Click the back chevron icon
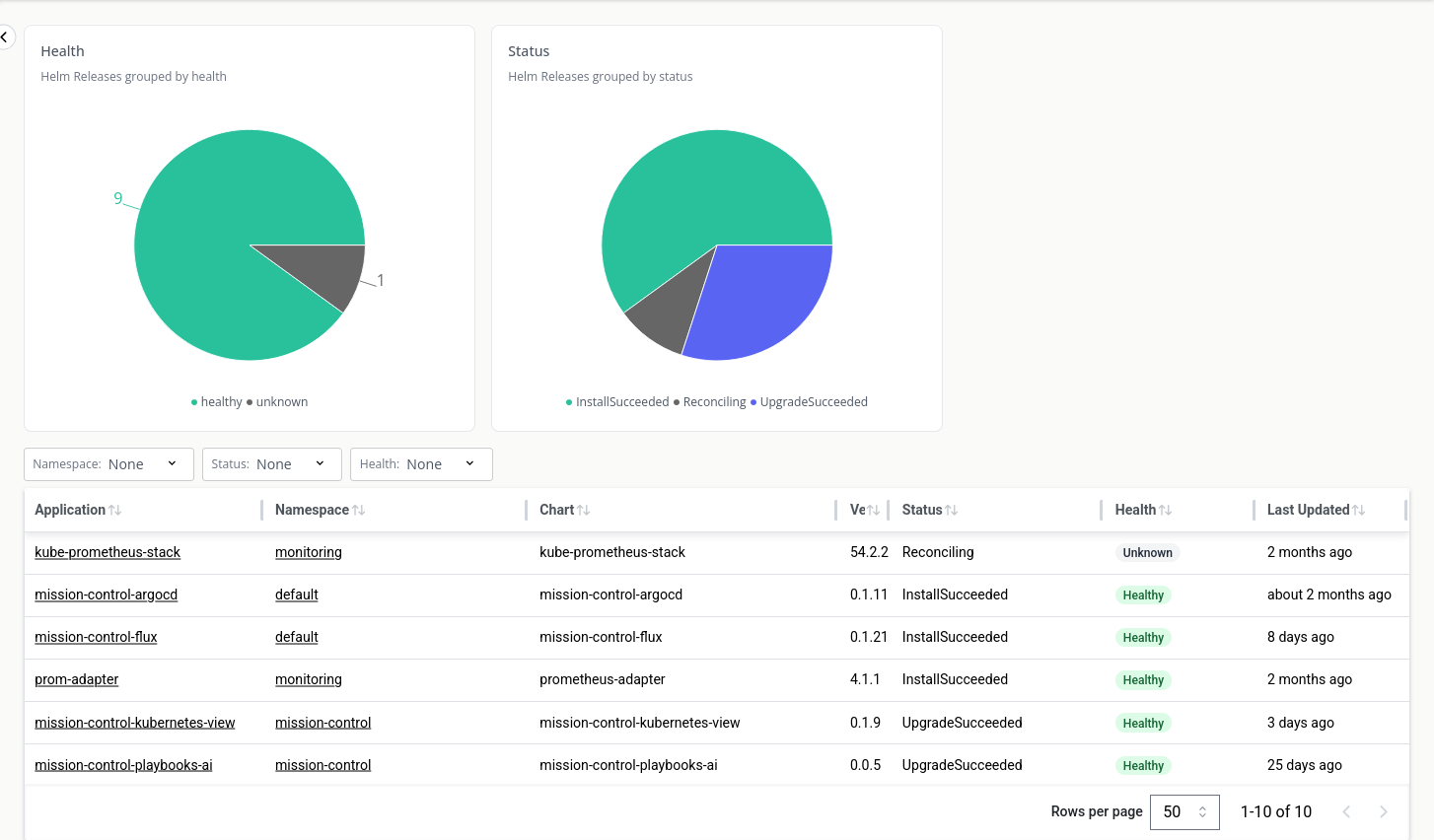 pyautogui.click(x=4, y=37)
